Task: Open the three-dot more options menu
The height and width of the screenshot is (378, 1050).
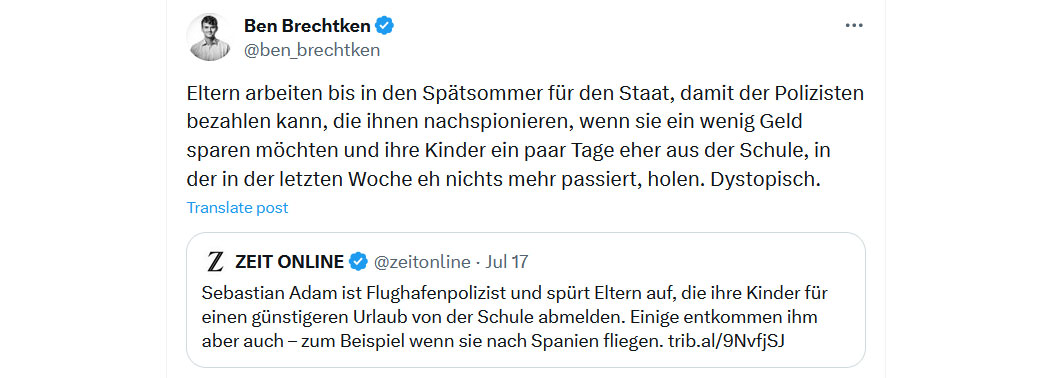Action: 854,25
